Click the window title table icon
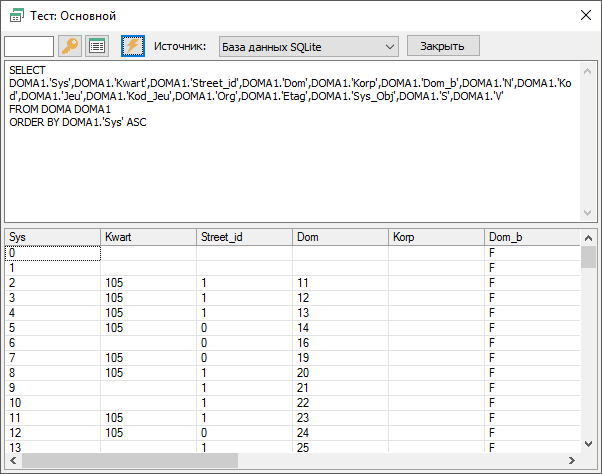This screenshot has height=474, width=602. coord(17,16)
